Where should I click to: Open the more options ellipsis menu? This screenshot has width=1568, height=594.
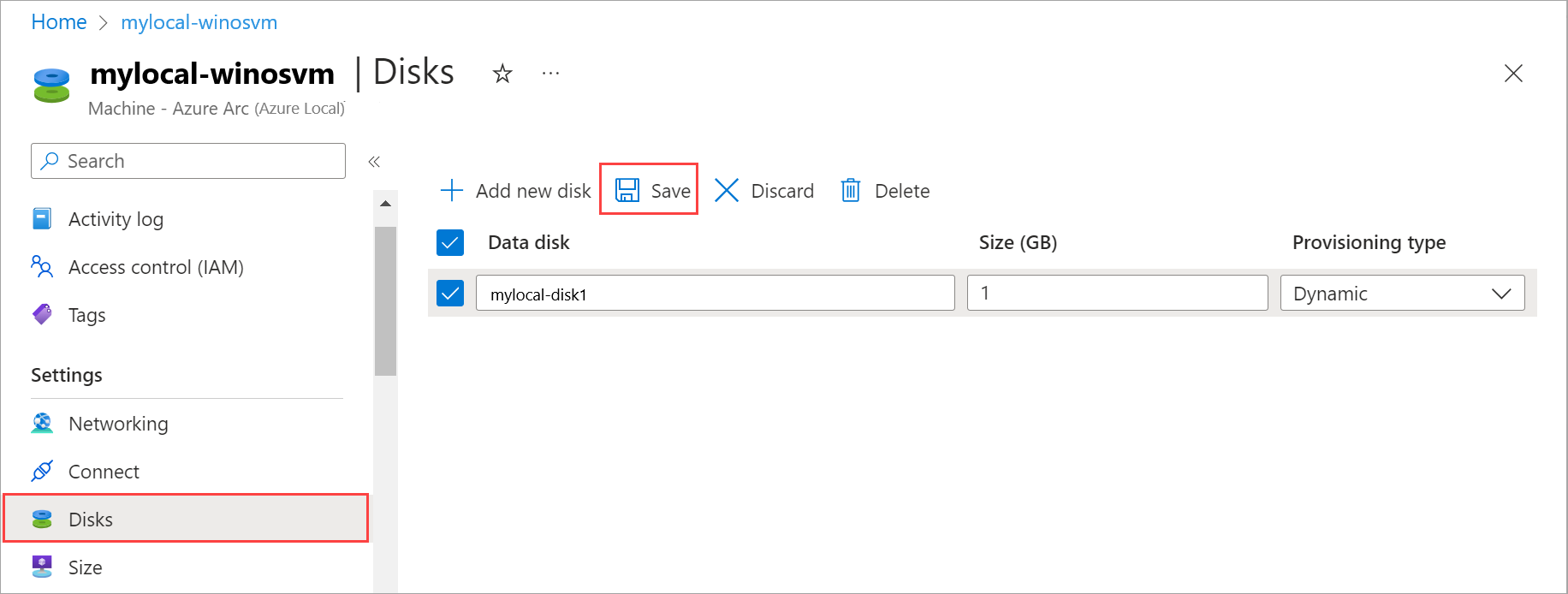pos(550,74)
